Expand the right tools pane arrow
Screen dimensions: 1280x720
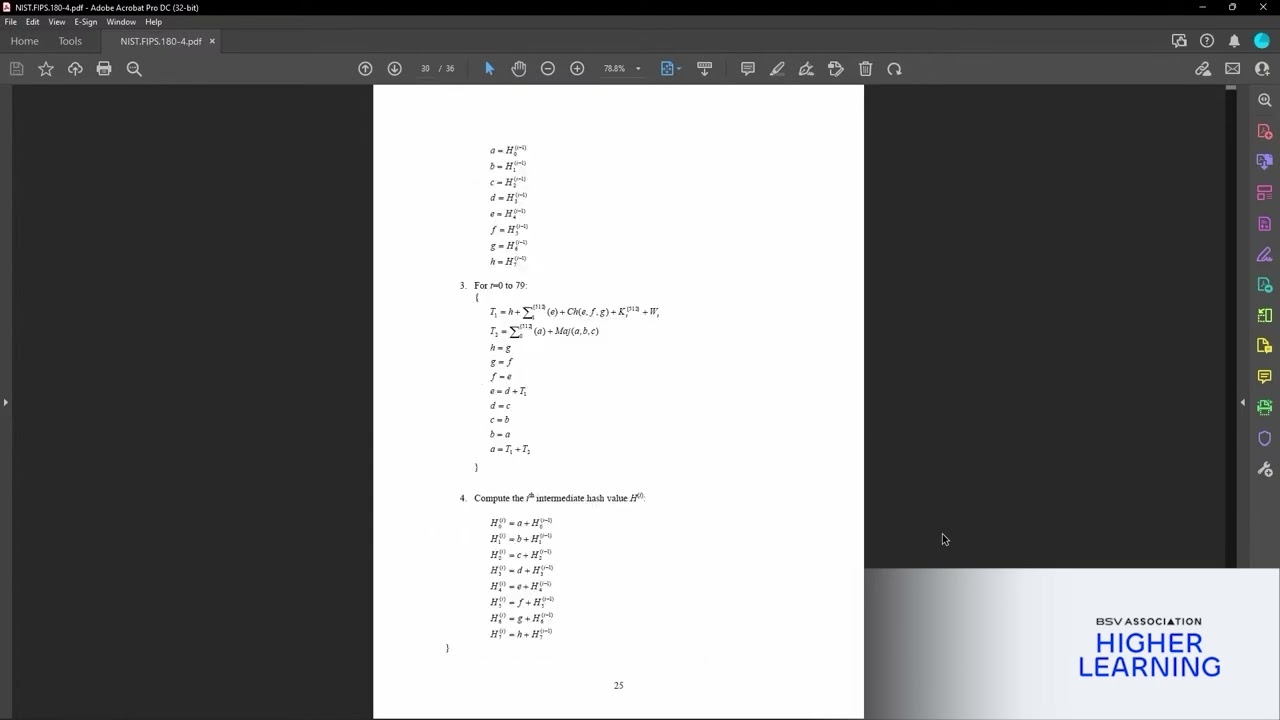tap(1242, 402)
